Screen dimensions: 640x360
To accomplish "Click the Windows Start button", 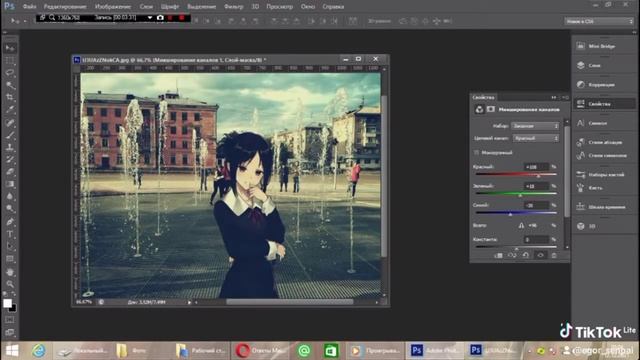I will coord(12,351).
